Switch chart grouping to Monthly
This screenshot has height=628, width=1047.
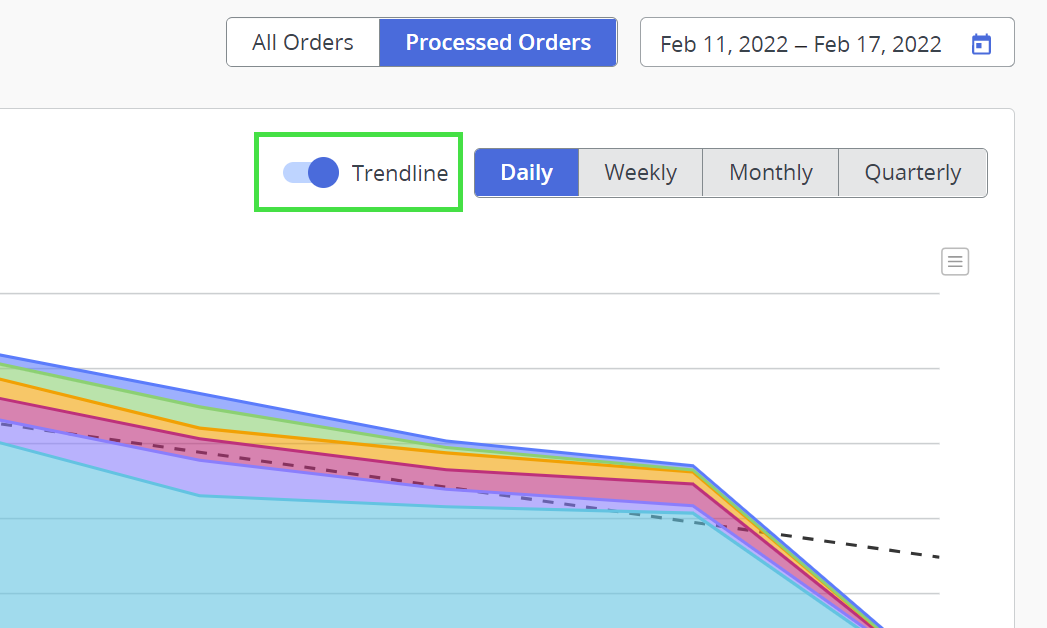click(x=770, y=173)
